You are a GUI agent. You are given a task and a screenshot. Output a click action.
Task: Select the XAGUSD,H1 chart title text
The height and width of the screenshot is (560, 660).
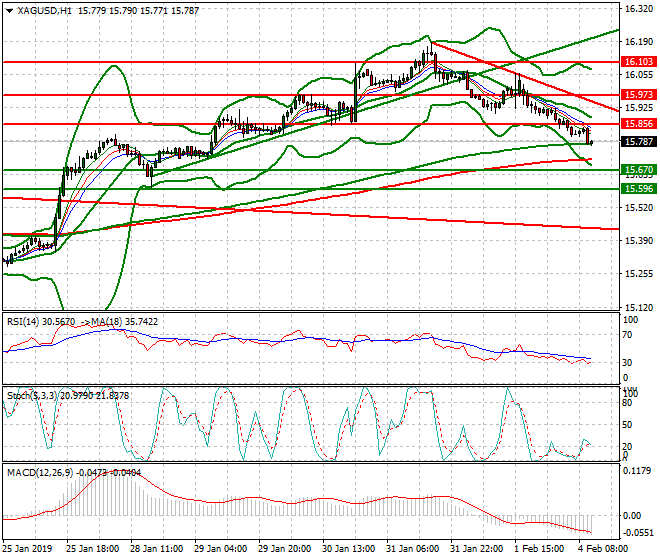[45, 11]
